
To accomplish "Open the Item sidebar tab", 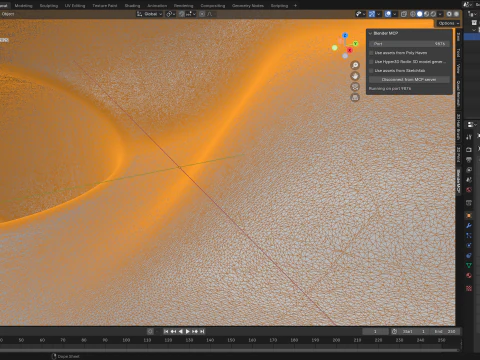I will (458, 37).
